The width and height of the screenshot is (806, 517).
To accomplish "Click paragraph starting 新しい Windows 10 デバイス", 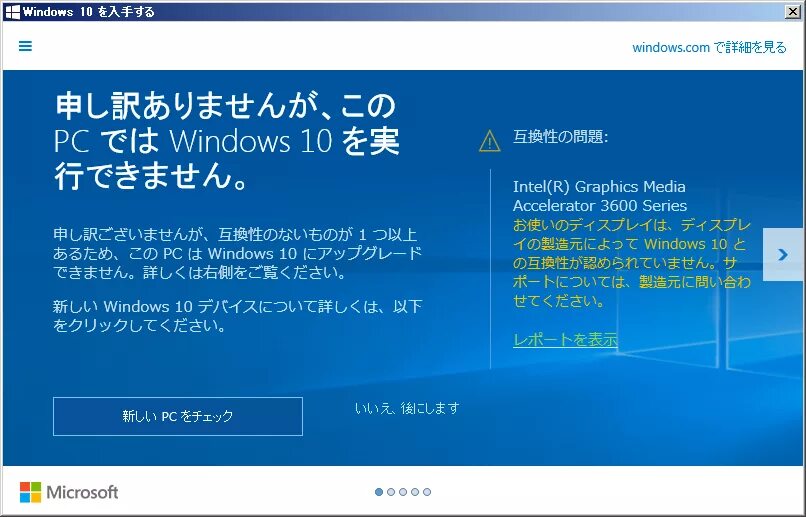I will point(237,316).
